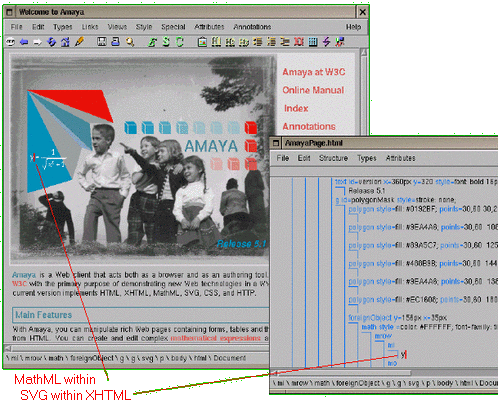Open the Annotations menu in the menu bar
Screen dimensions: 498x402
252,27
